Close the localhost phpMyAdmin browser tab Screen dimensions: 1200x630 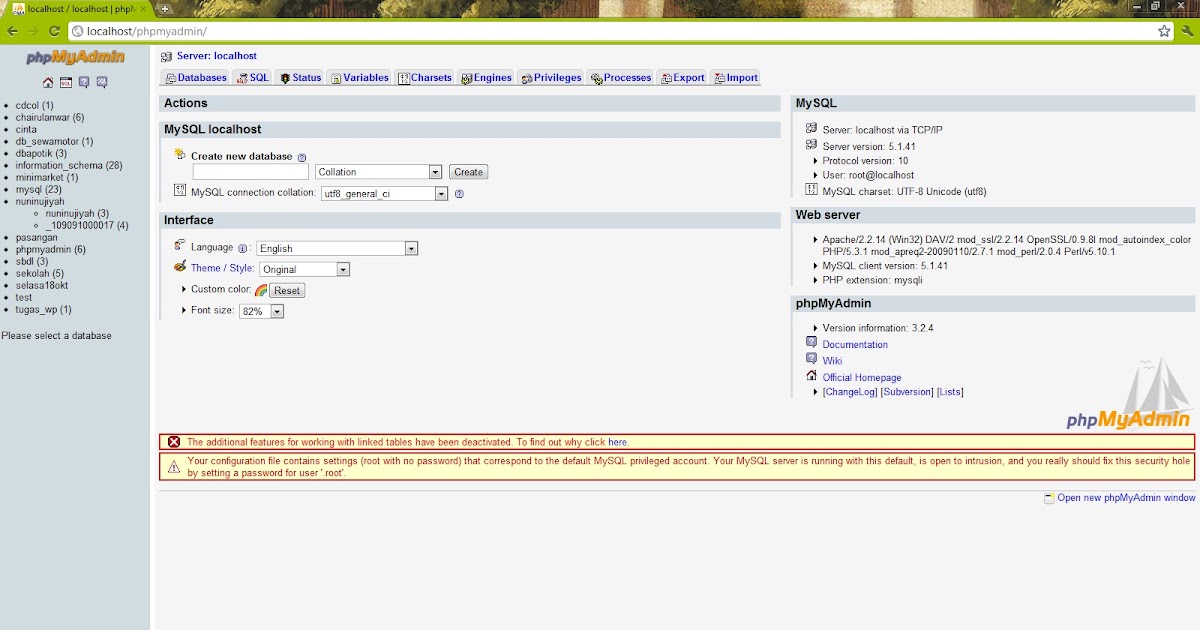(x=144, y=9)
